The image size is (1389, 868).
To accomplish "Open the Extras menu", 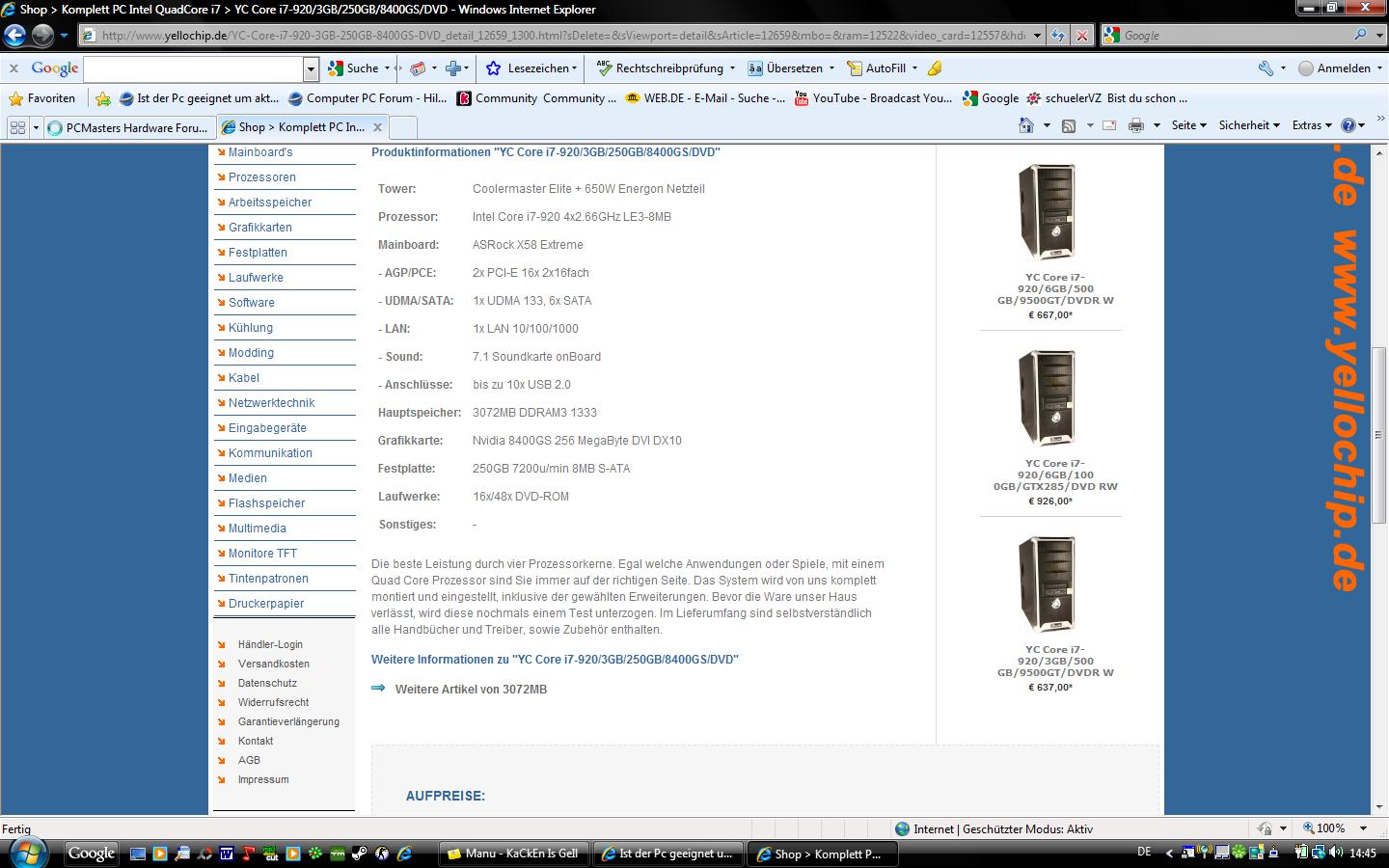I will click(x=1312, y=125).
